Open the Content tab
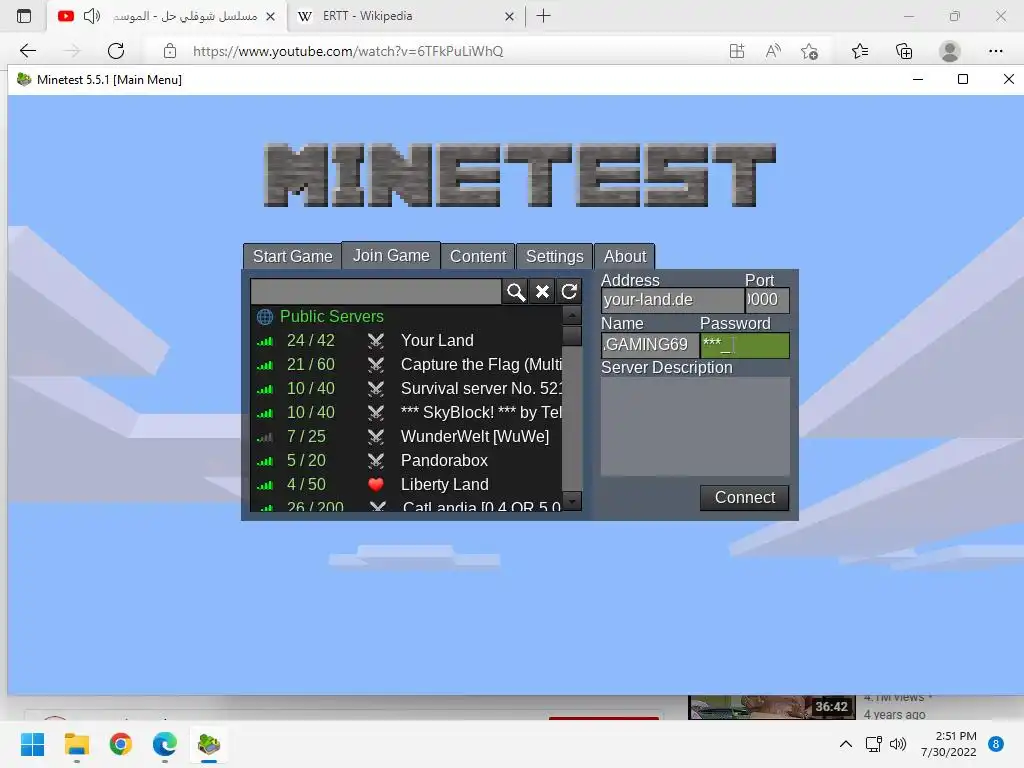The width and height of the screenshot is (1024, 768). point(478,256)
